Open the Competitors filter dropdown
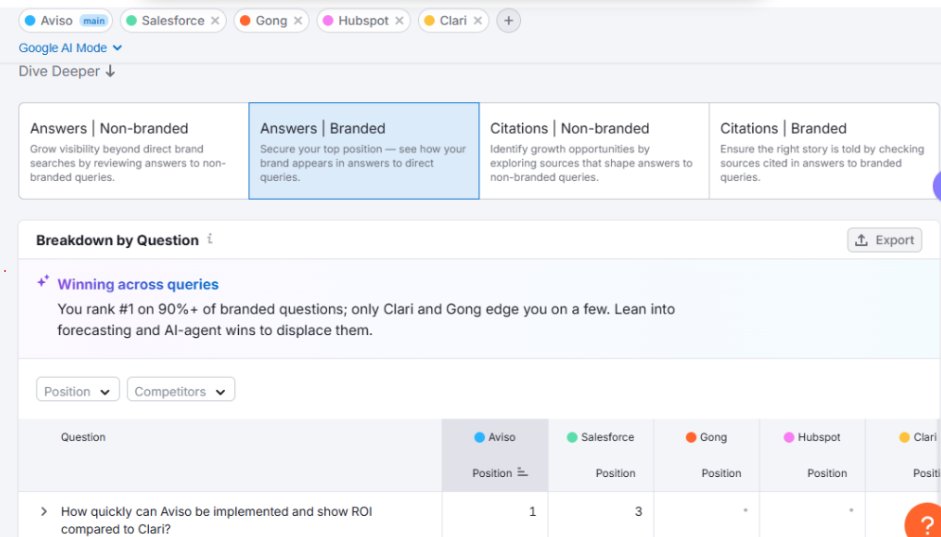This screenshot has height=537, width=941. pos(181,391)
